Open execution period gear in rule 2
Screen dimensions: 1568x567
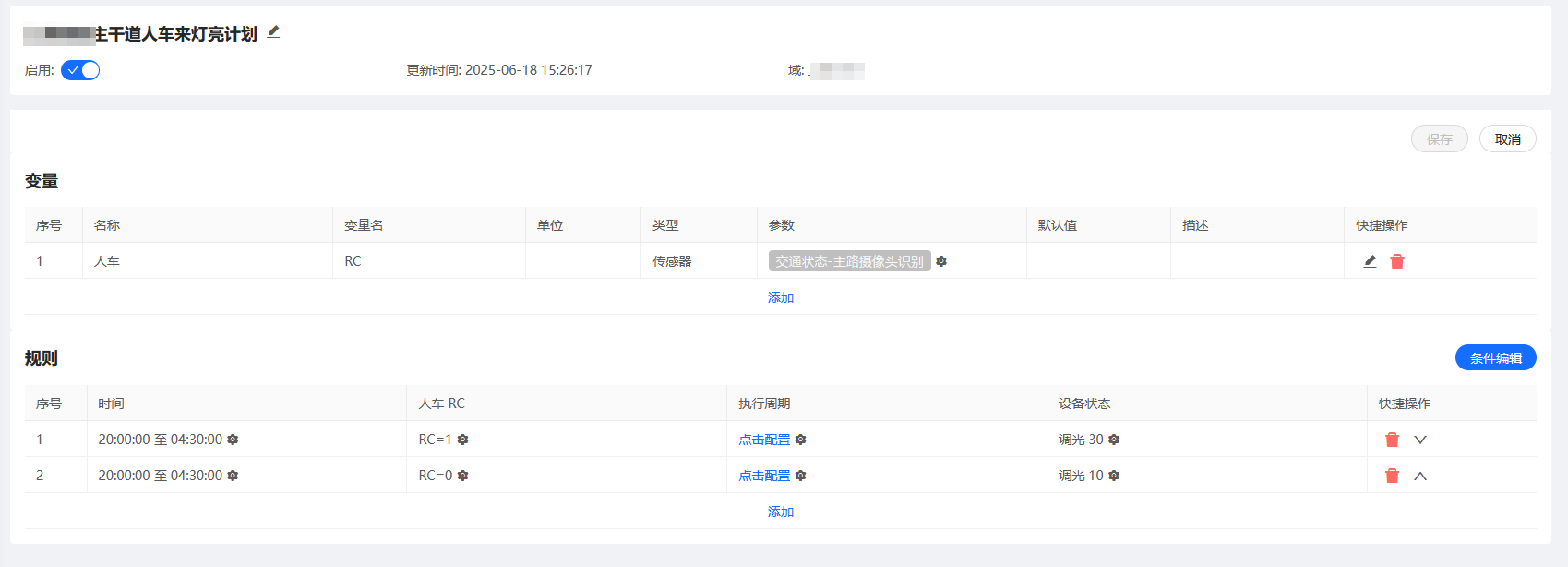tap(800, 476)
